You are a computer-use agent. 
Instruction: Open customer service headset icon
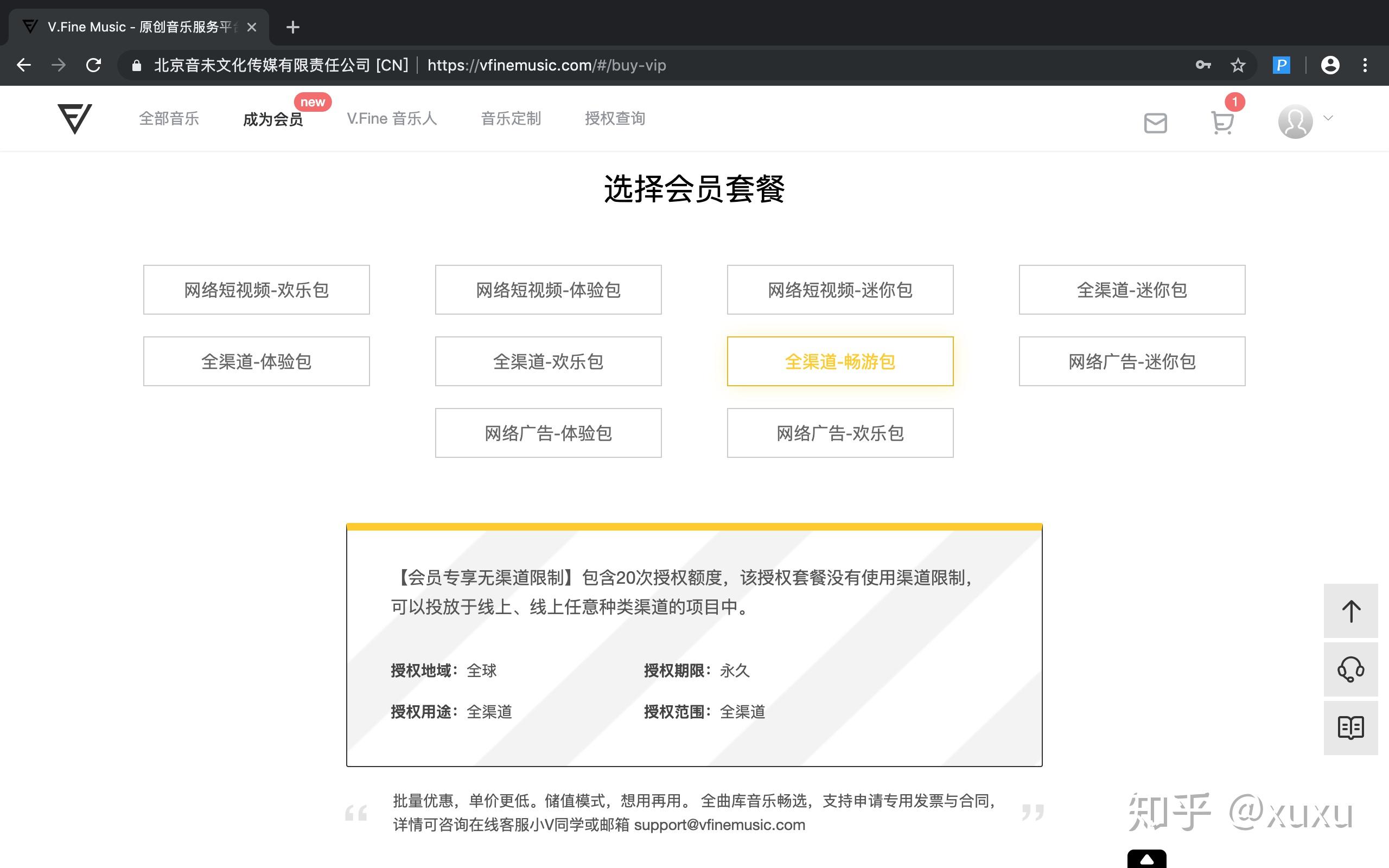coord(1350,669)
